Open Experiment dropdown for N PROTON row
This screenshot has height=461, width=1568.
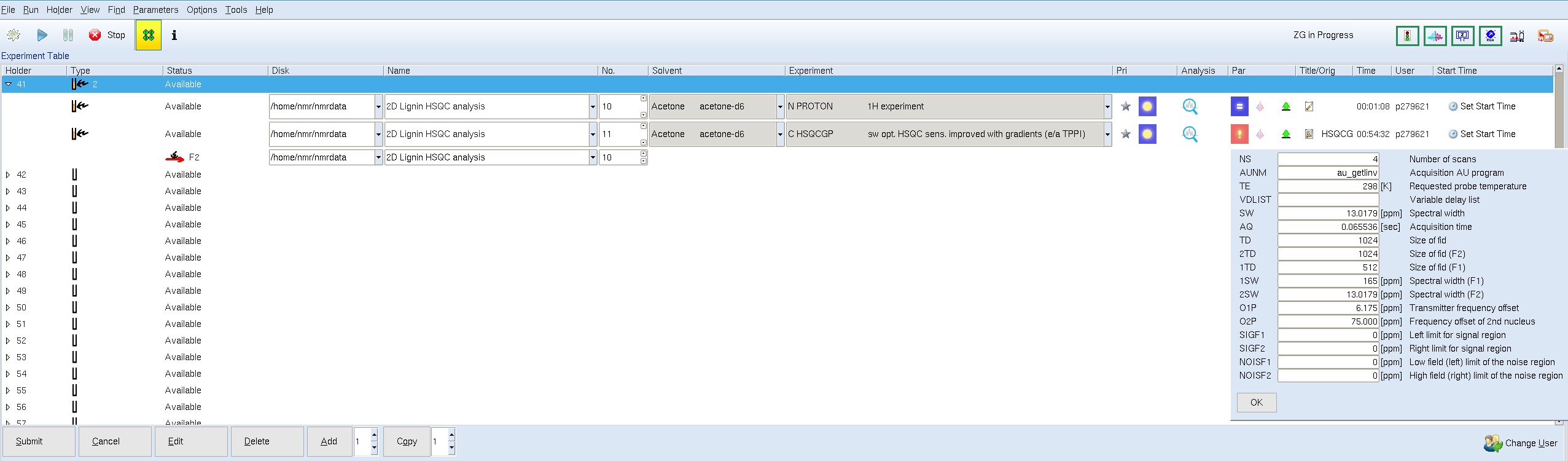click(1107, 106)
